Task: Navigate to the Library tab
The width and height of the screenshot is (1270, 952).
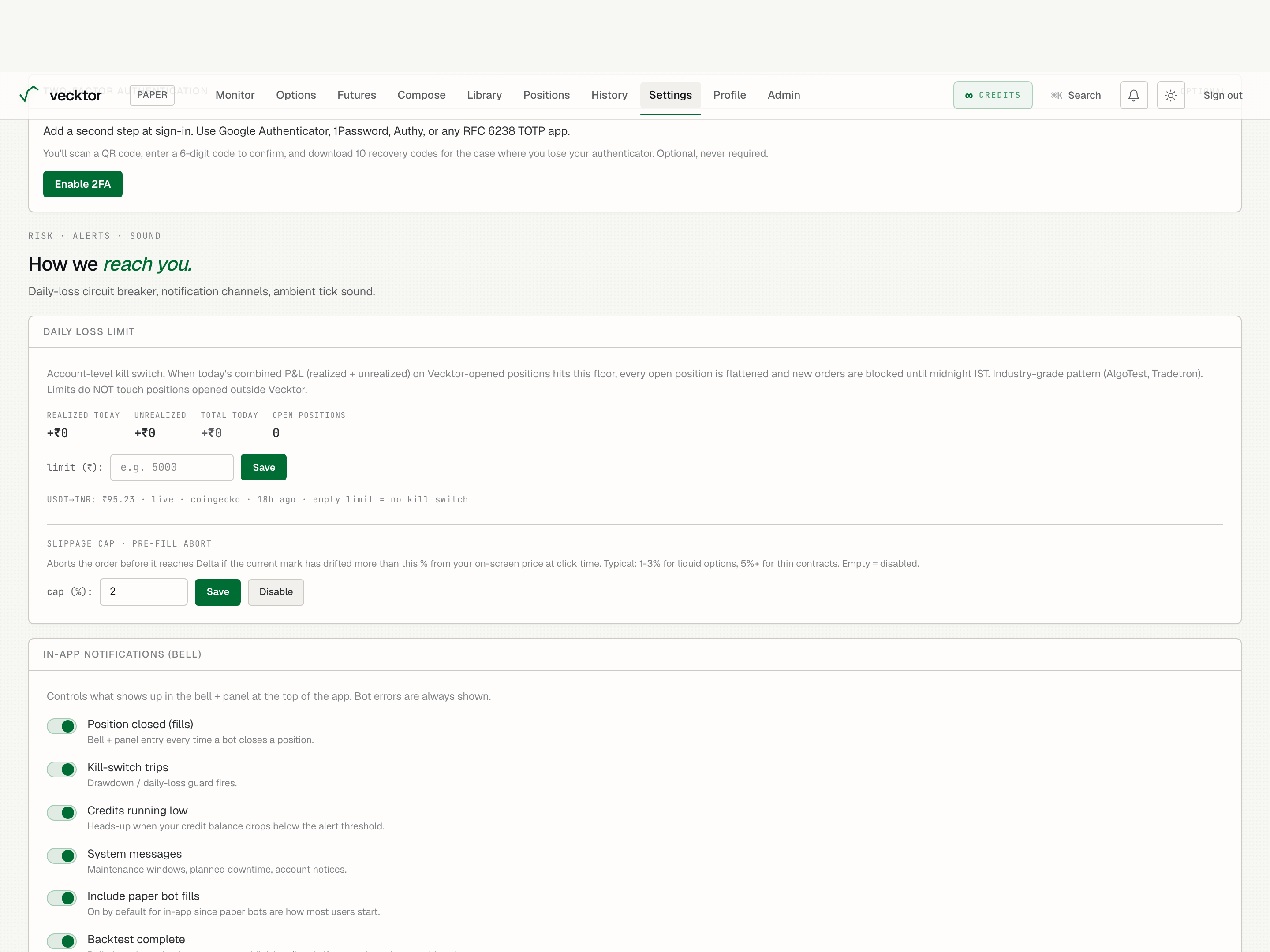Action: tap(484, 95)
